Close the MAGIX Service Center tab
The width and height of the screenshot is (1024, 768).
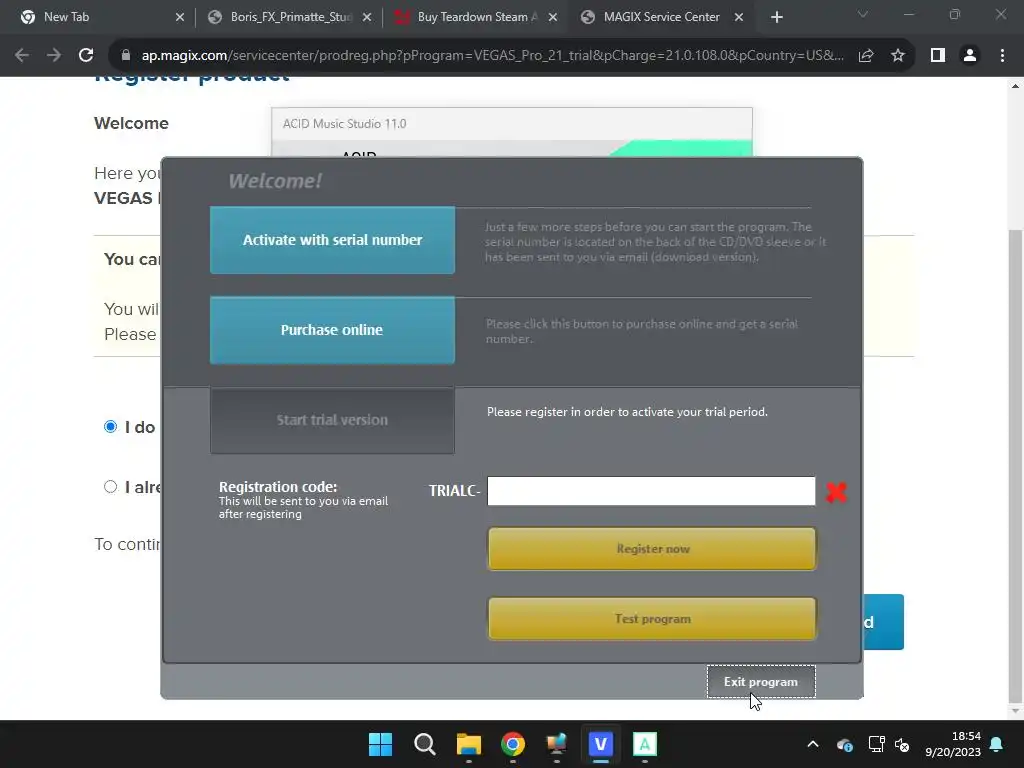point(739,17)
